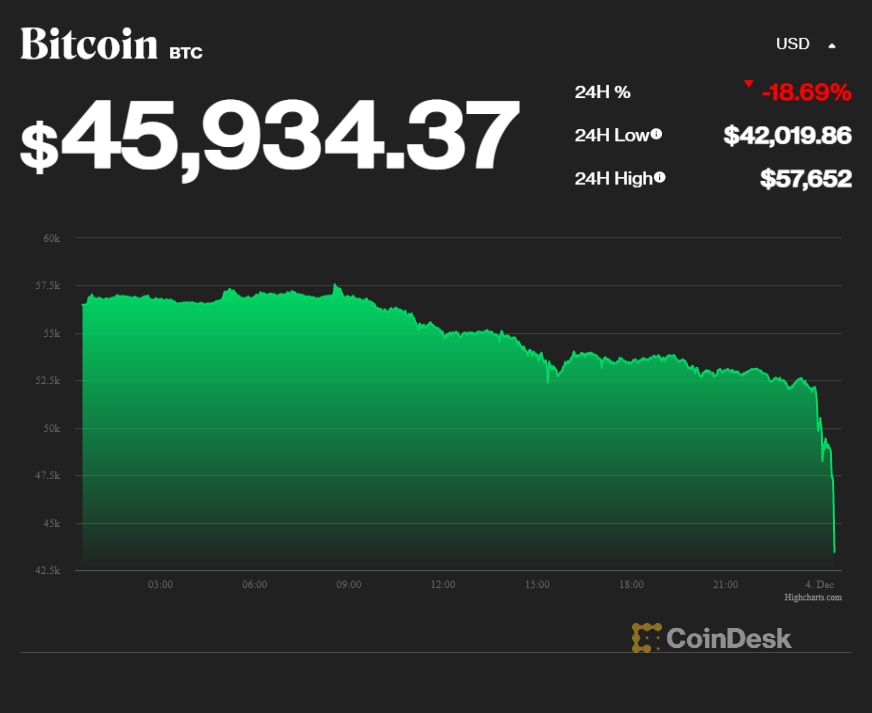The height and width of the screenshot is (713, 872).
Task: Click the red down triangle by 24H %
Action: pyautogui.click(x=748, y=84)
